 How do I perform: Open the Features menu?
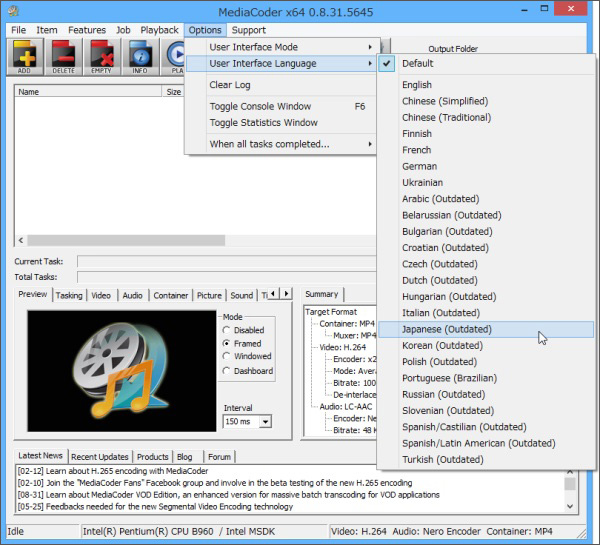coord(87,30)
